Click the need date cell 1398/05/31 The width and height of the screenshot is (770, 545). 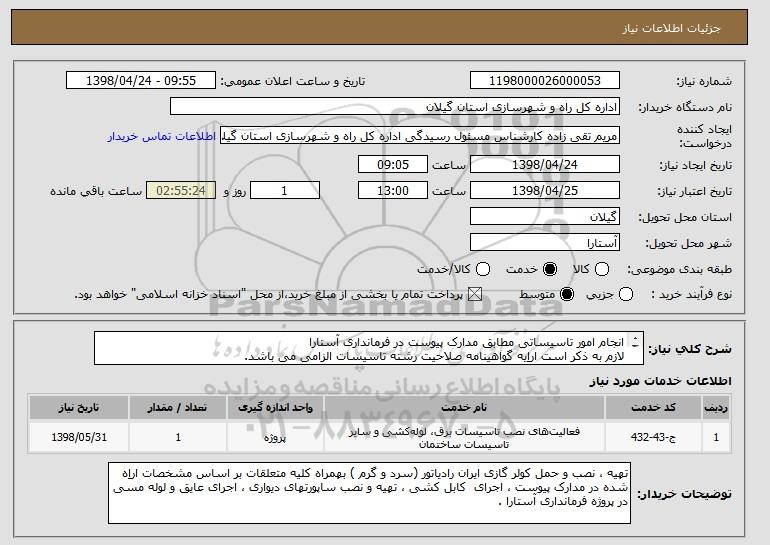[x=79, y=437]
